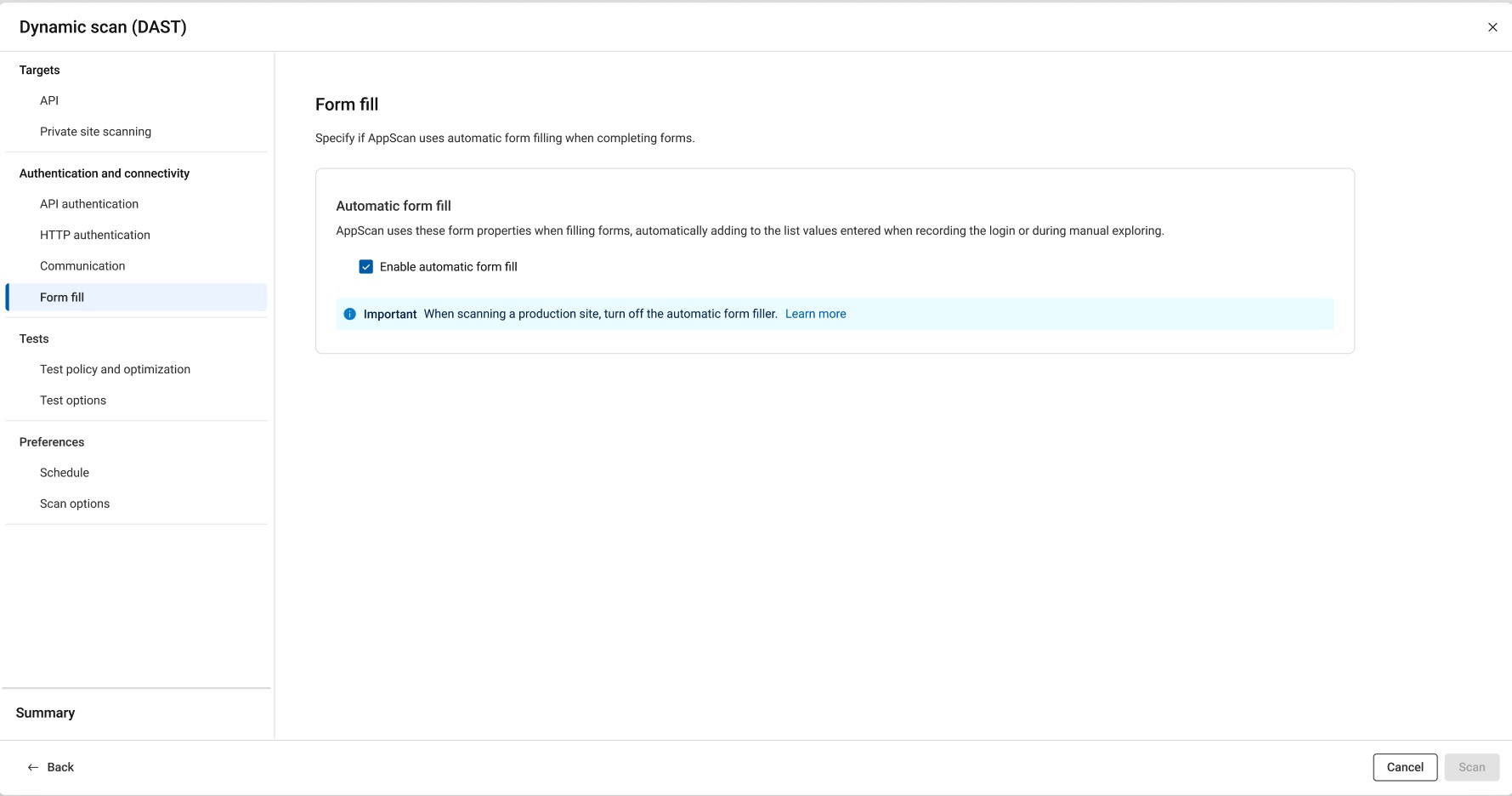Open Schedule under Preferences

64,472
